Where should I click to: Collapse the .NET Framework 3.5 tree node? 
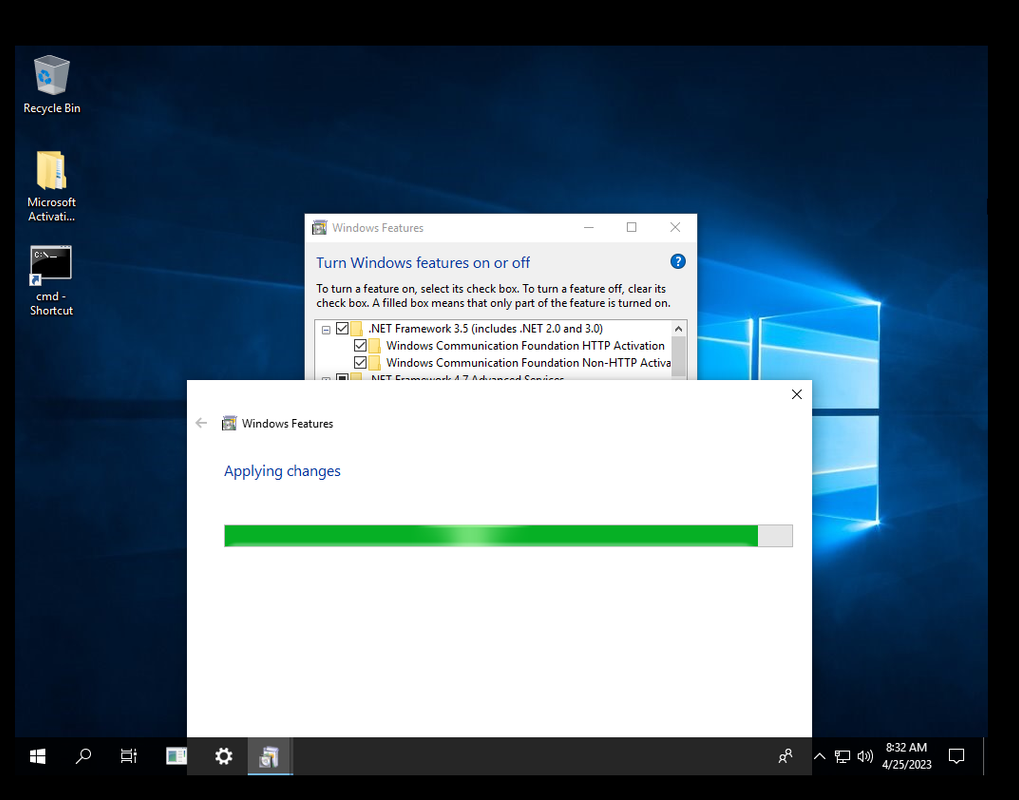326,329
